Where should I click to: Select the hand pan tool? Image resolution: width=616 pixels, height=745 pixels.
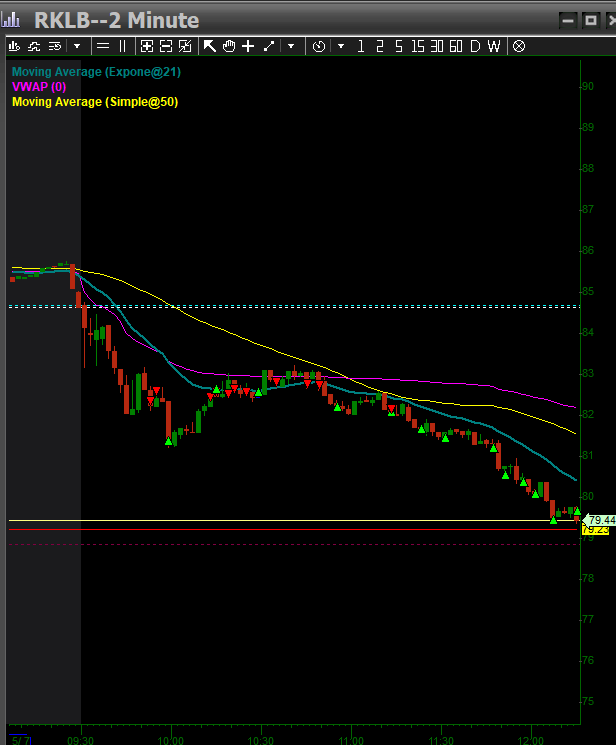point(229,46)
